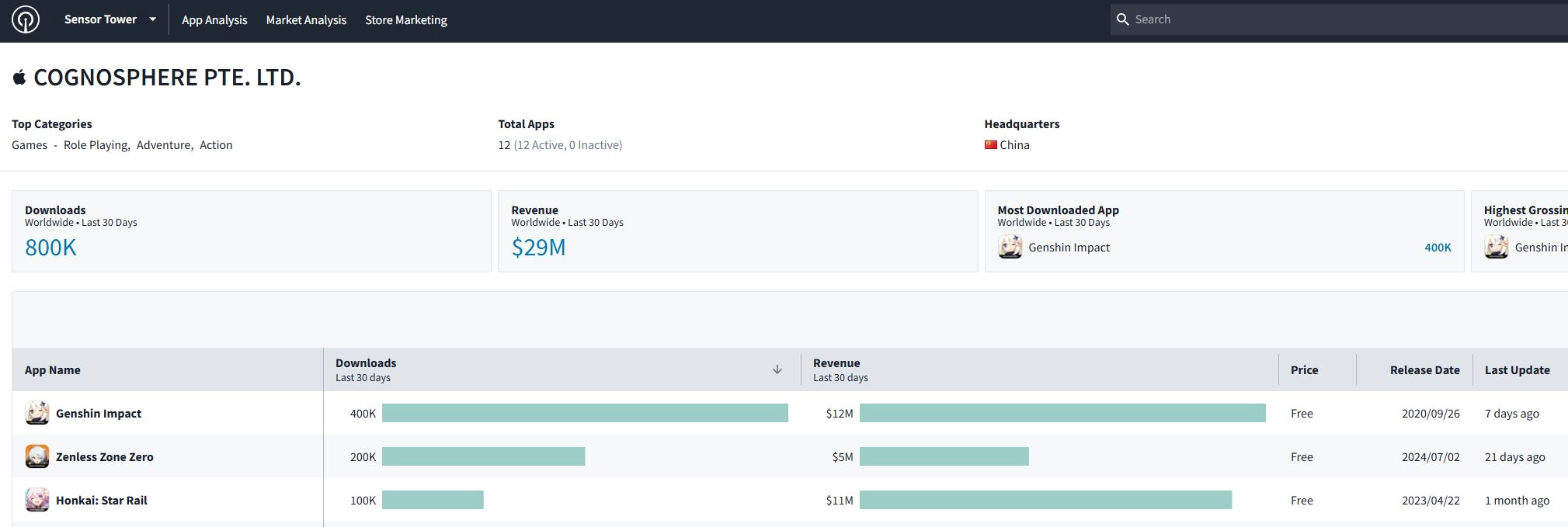
Task: Click the Downloads sort arrow icon
Action: point(777,369)
